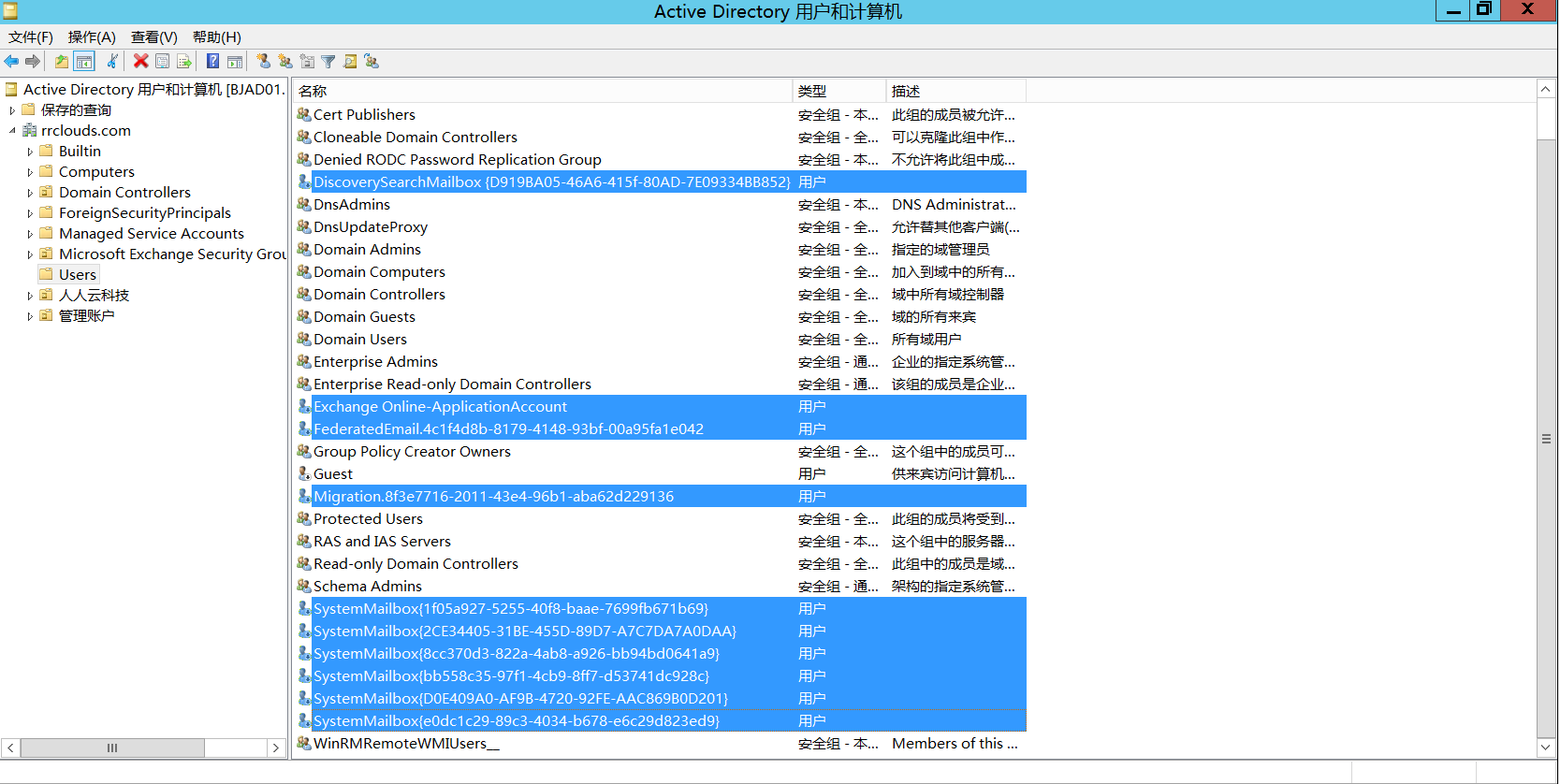Click the Cut scissors icon
Screen dimensions: 1560x784
(x=112, y=62)
